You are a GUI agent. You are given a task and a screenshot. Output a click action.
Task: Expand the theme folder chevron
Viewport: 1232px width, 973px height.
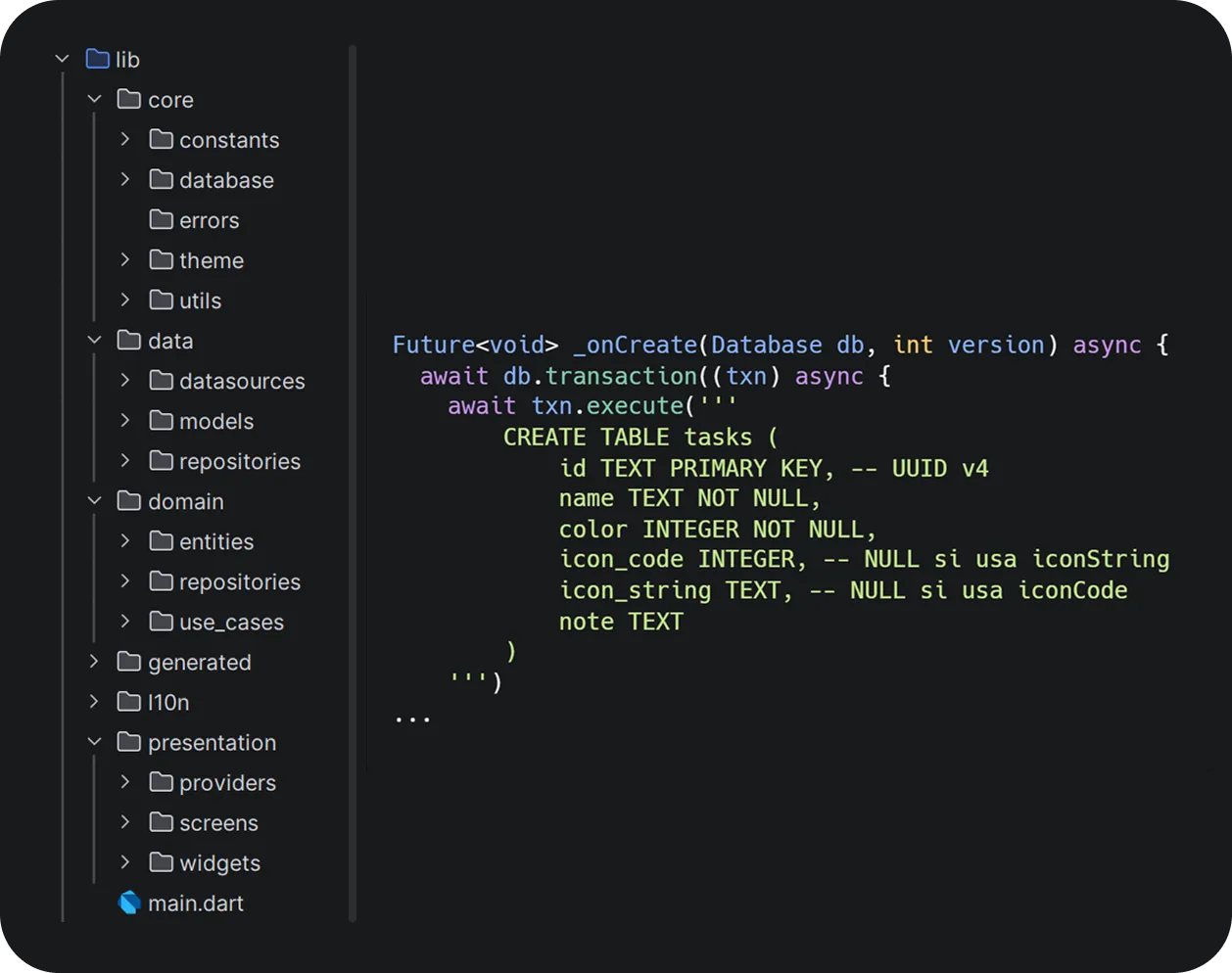(x=125, y=260)
